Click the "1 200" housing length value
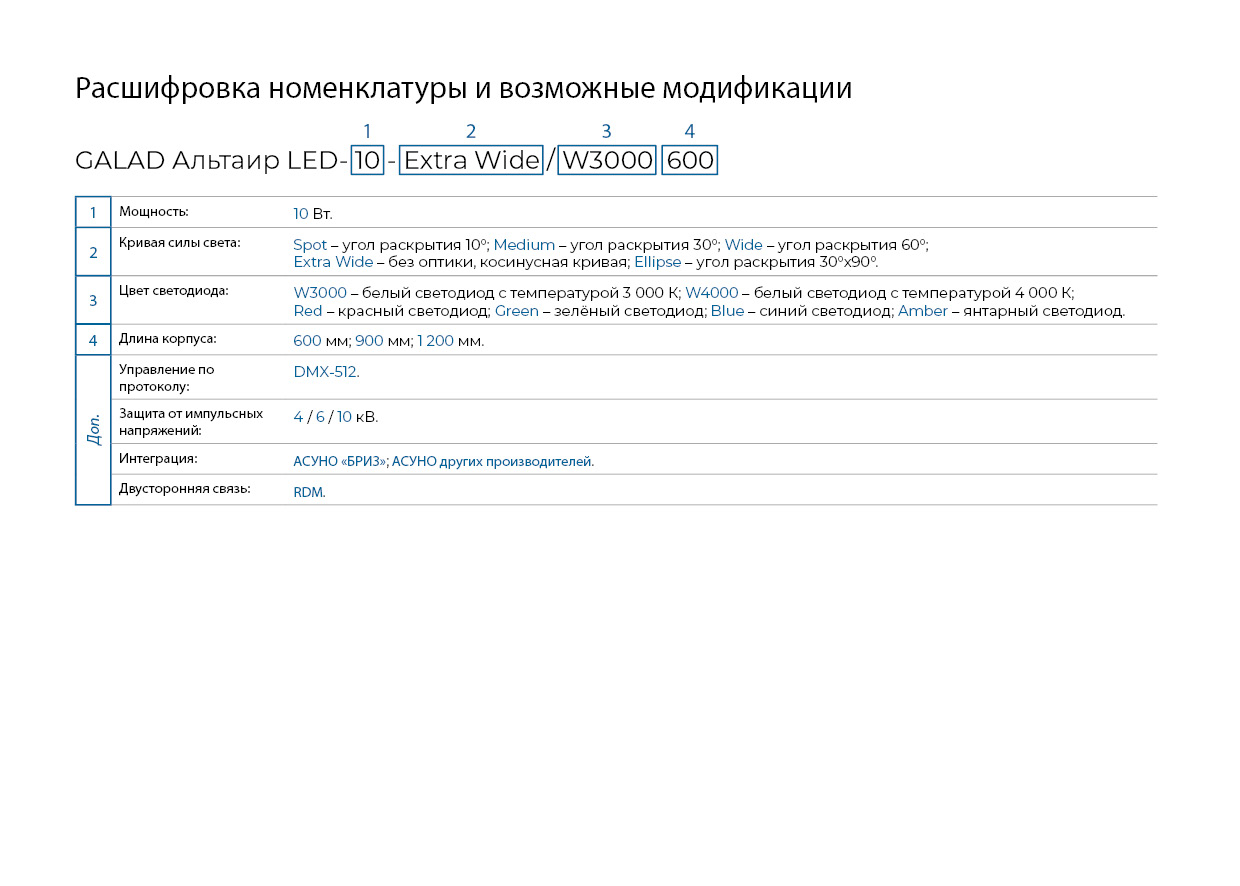 click(435, 341)
